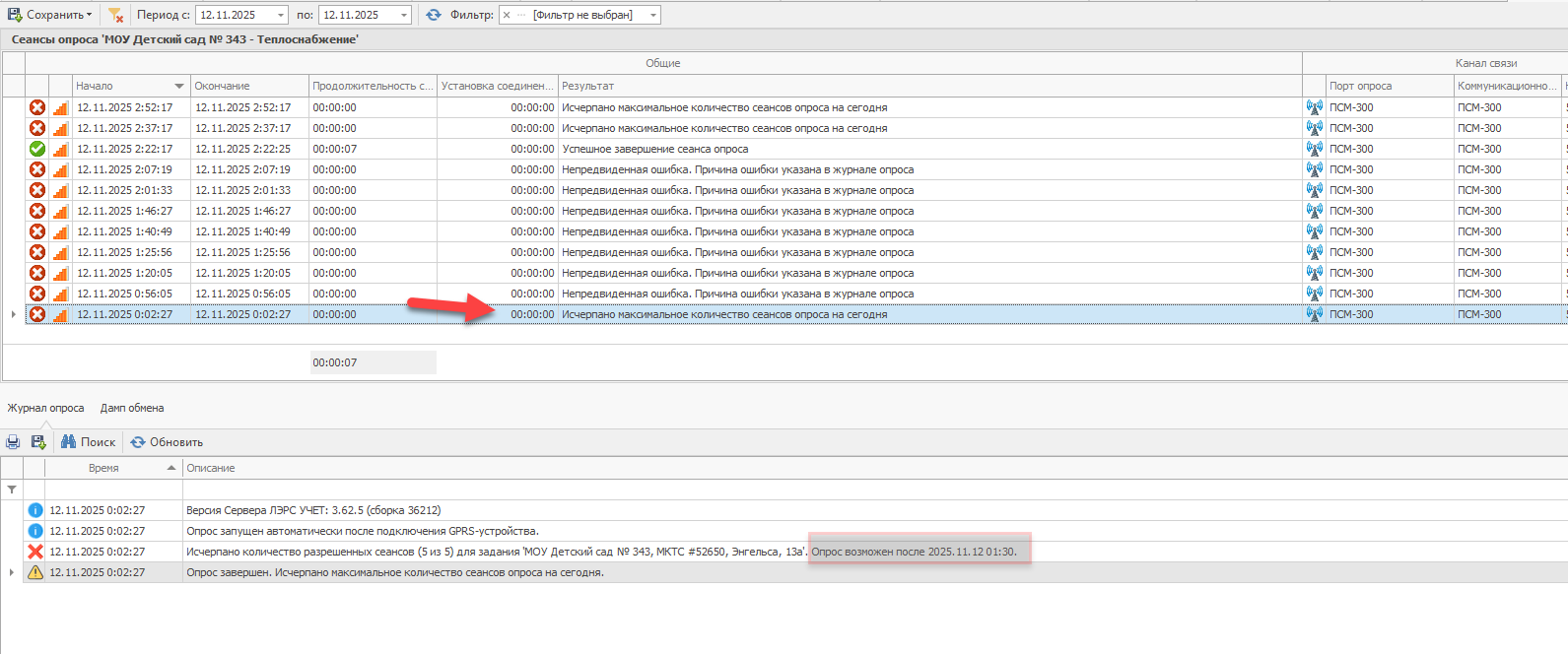This screenshot has width=1568, height=654.
Task: Click the antenna icon in first session row
Action: coord(1315,107)
